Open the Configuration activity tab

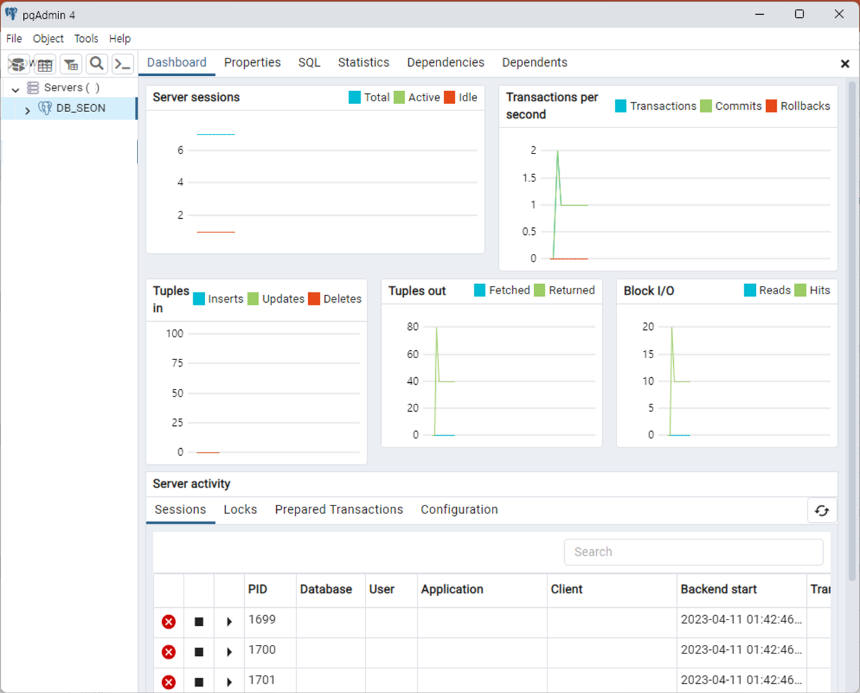click(x=460, y=509)
